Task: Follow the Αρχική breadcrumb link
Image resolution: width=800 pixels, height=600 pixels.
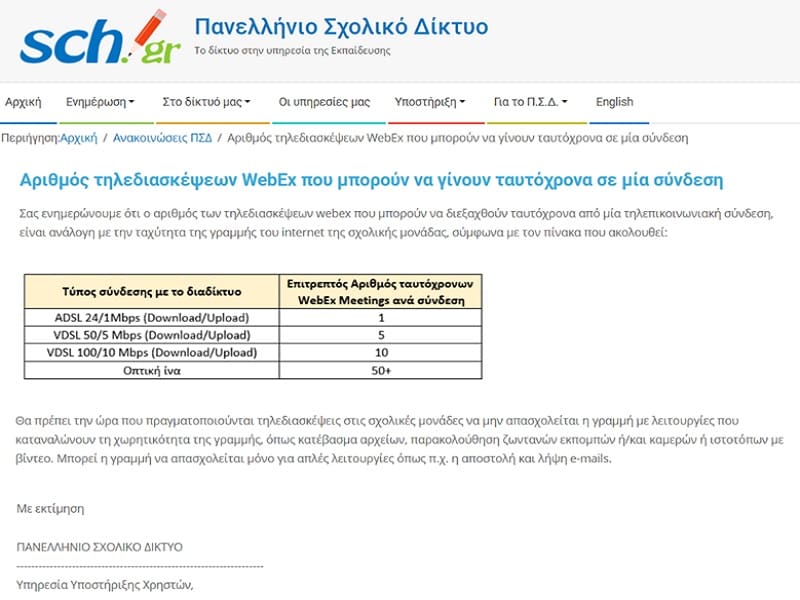Action: point(79,138)
